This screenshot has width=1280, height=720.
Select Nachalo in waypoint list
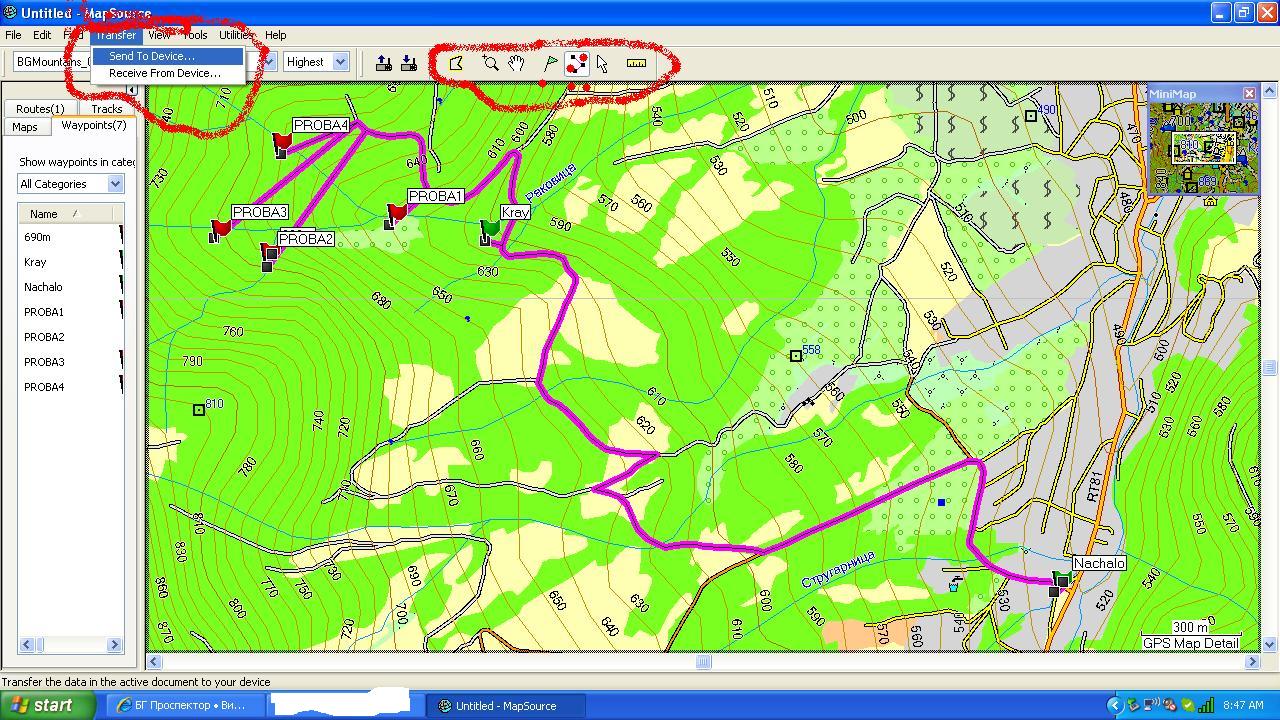click(x=44, y=287)
